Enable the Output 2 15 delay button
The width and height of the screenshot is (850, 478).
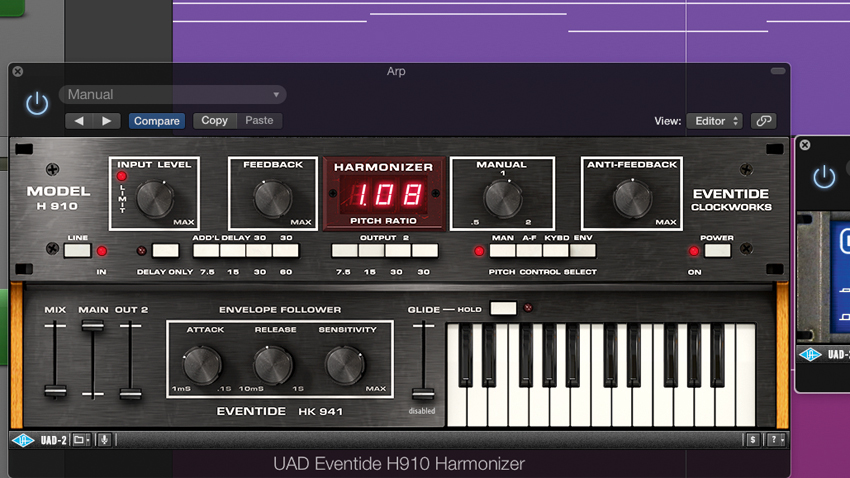coord(371,250)
